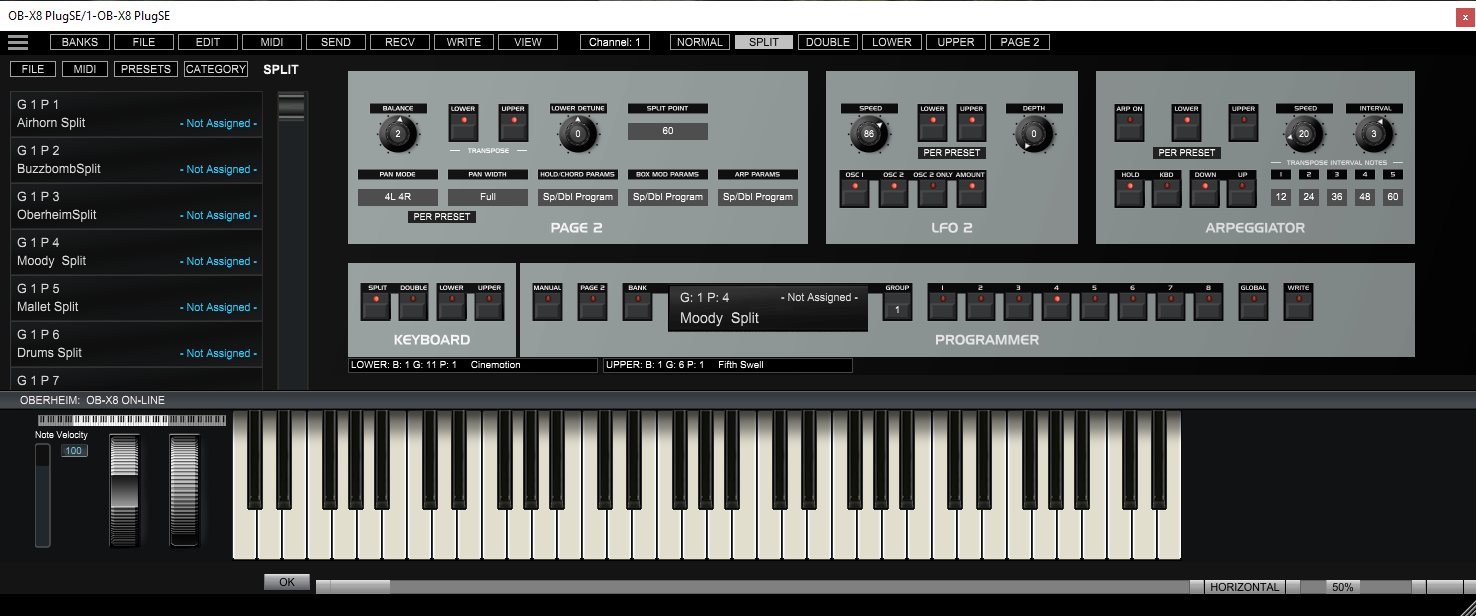Open the Pan Mode 4L 4R selector

pos(398,197)
